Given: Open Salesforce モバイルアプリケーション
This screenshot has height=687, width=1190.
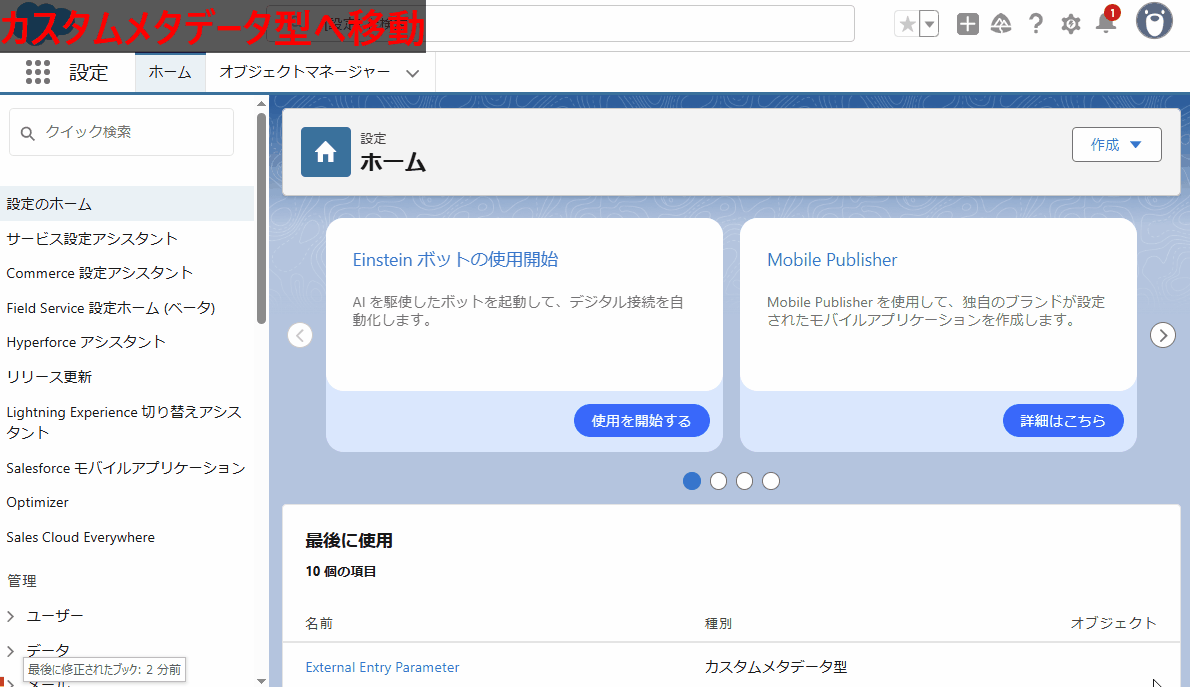Looking at the screenshot, I should (126, 468).
